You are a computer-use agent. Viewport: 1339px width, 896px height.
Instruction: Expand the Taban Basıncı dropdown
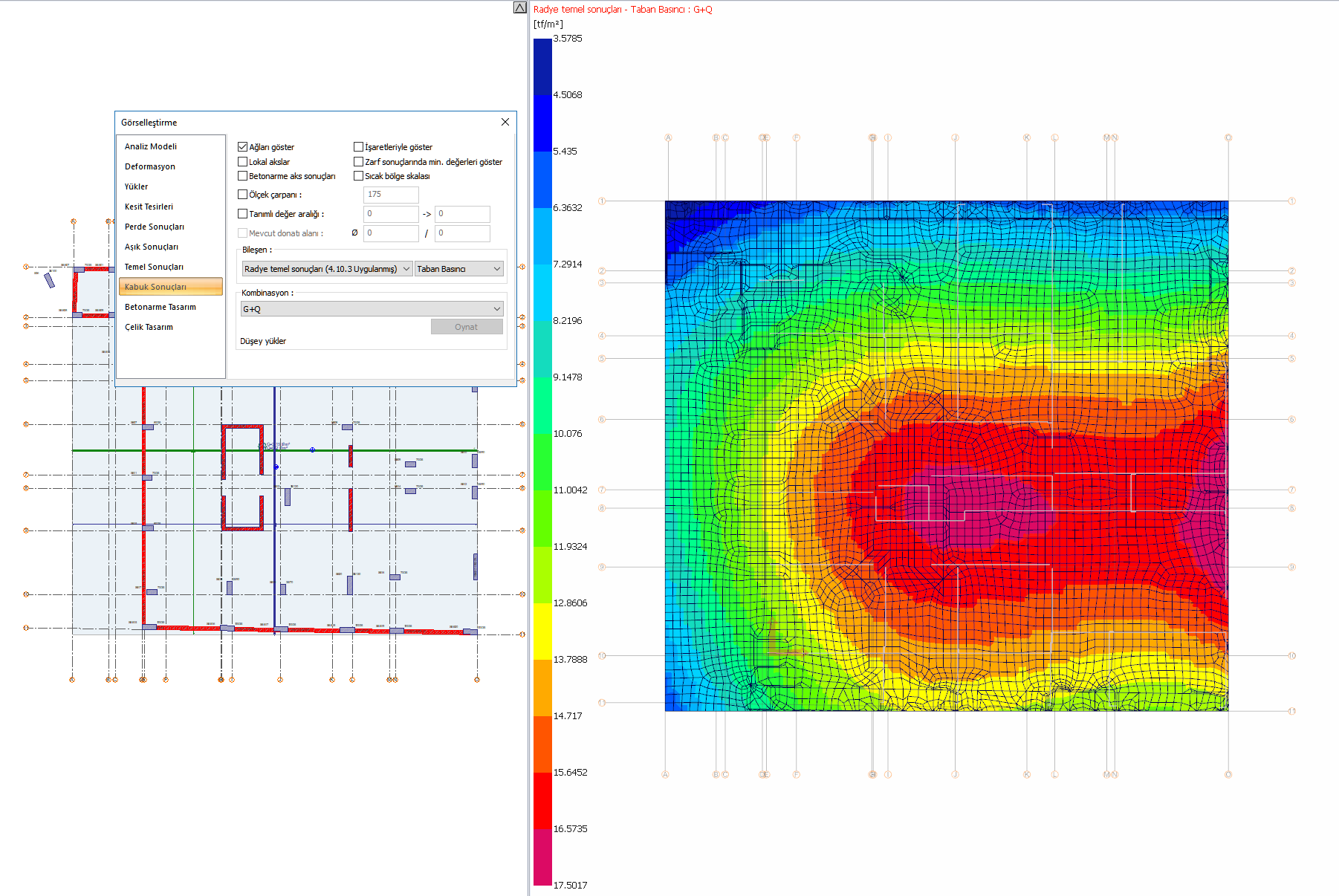tap(458, 269)
